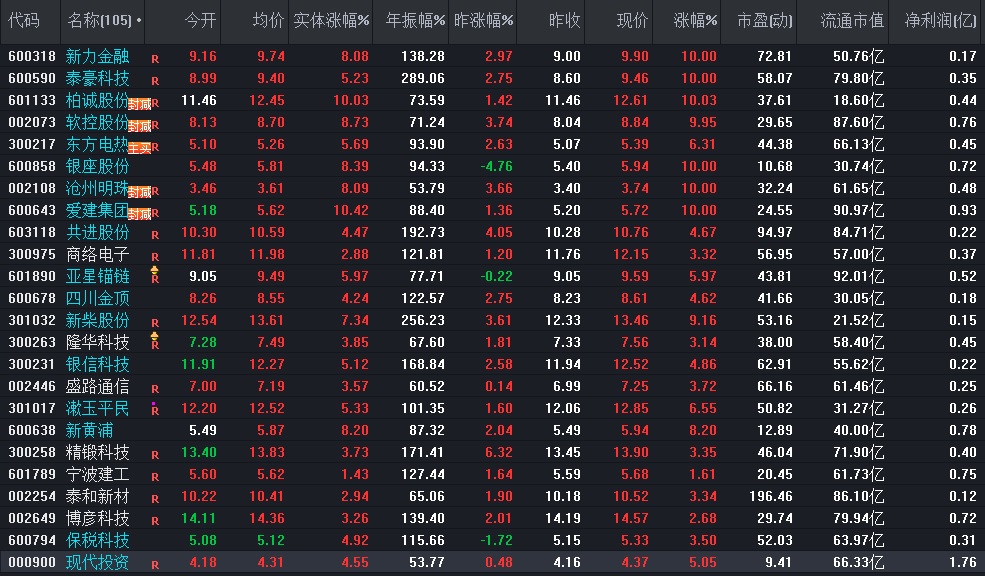Screen dimensions: 985x576
Task: Sort the list by 今开 column
Action: tap(200, 21)
